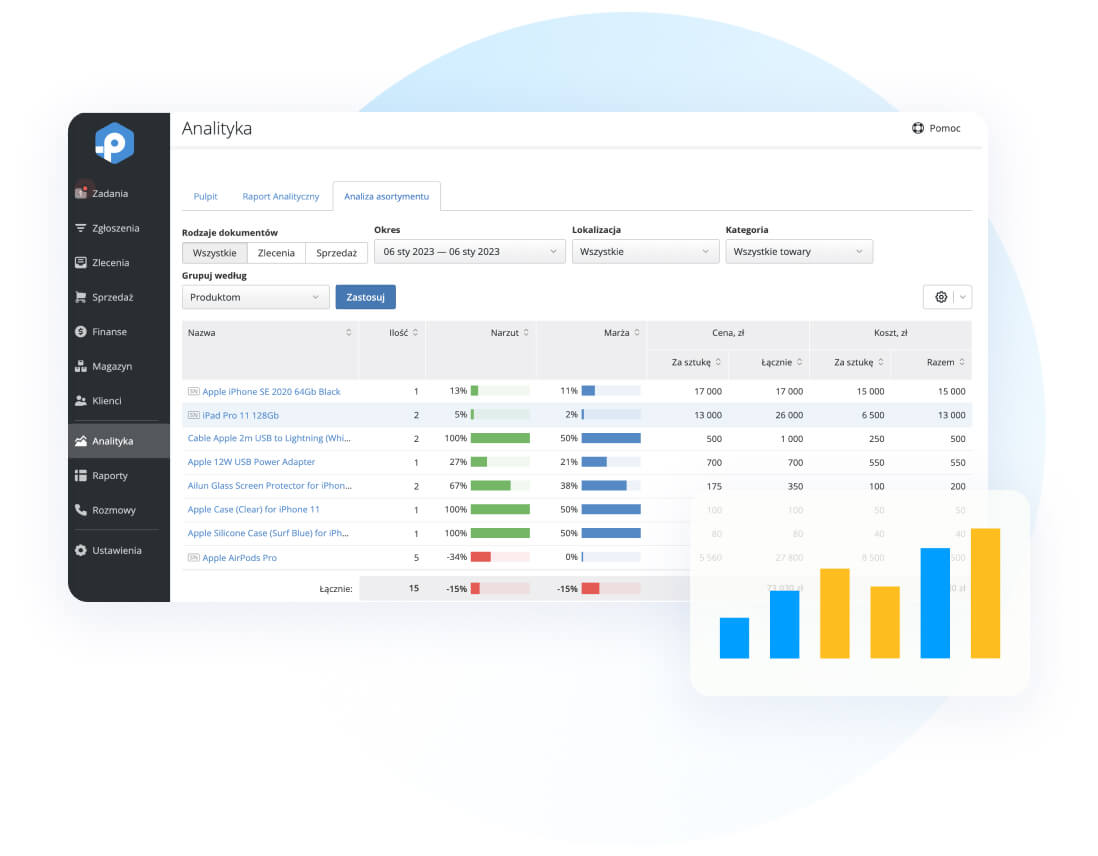Open the Okres date range dropdown
This screenshot has height=856, width=1098.
click(469, 252)
